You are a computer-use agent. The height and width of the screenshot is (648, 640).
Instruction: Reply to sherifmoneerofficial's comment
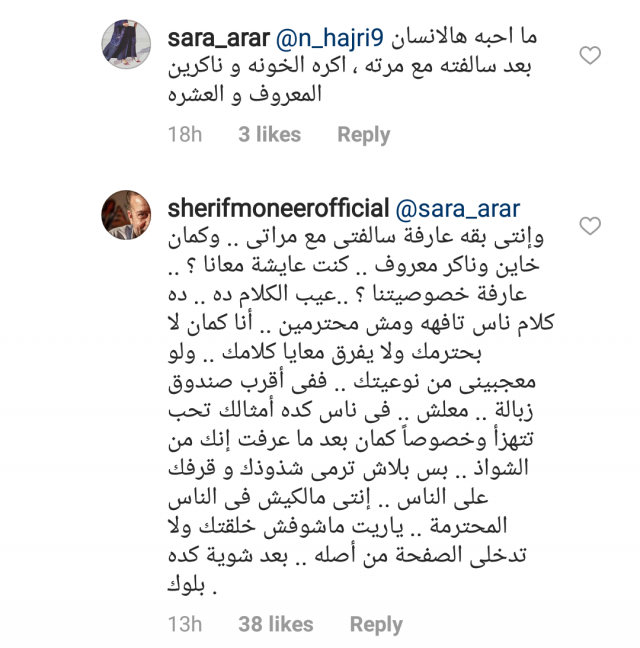click(376, 624)
